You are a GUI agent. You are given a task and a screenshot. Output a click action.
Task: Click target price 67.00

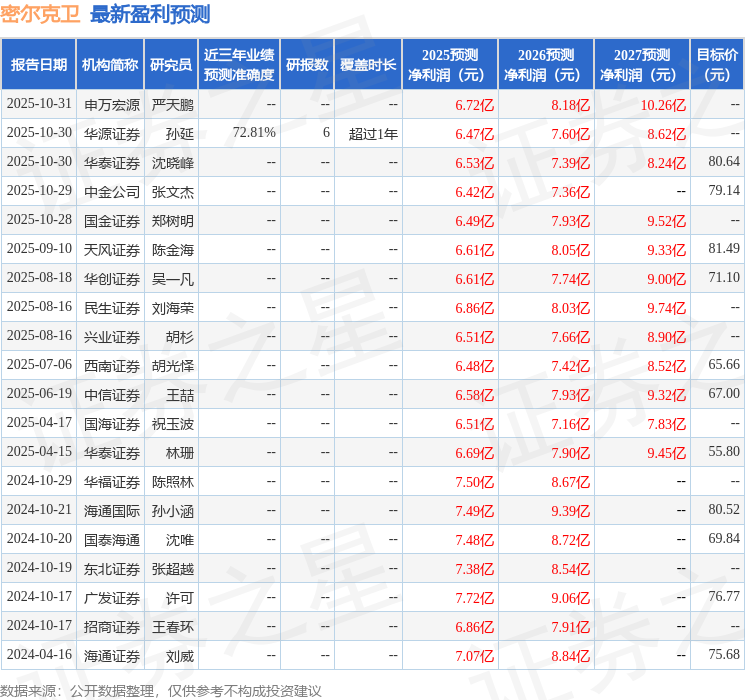coord(724,393)
